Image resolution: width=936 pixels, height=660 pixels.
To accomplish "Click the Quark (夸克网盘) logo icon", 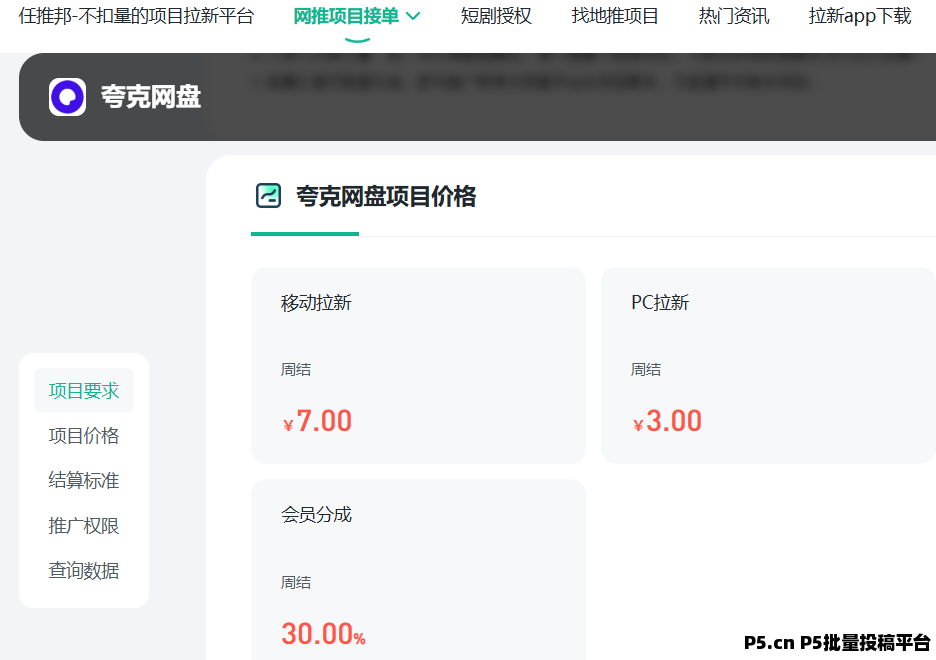I will pos(67,97).
